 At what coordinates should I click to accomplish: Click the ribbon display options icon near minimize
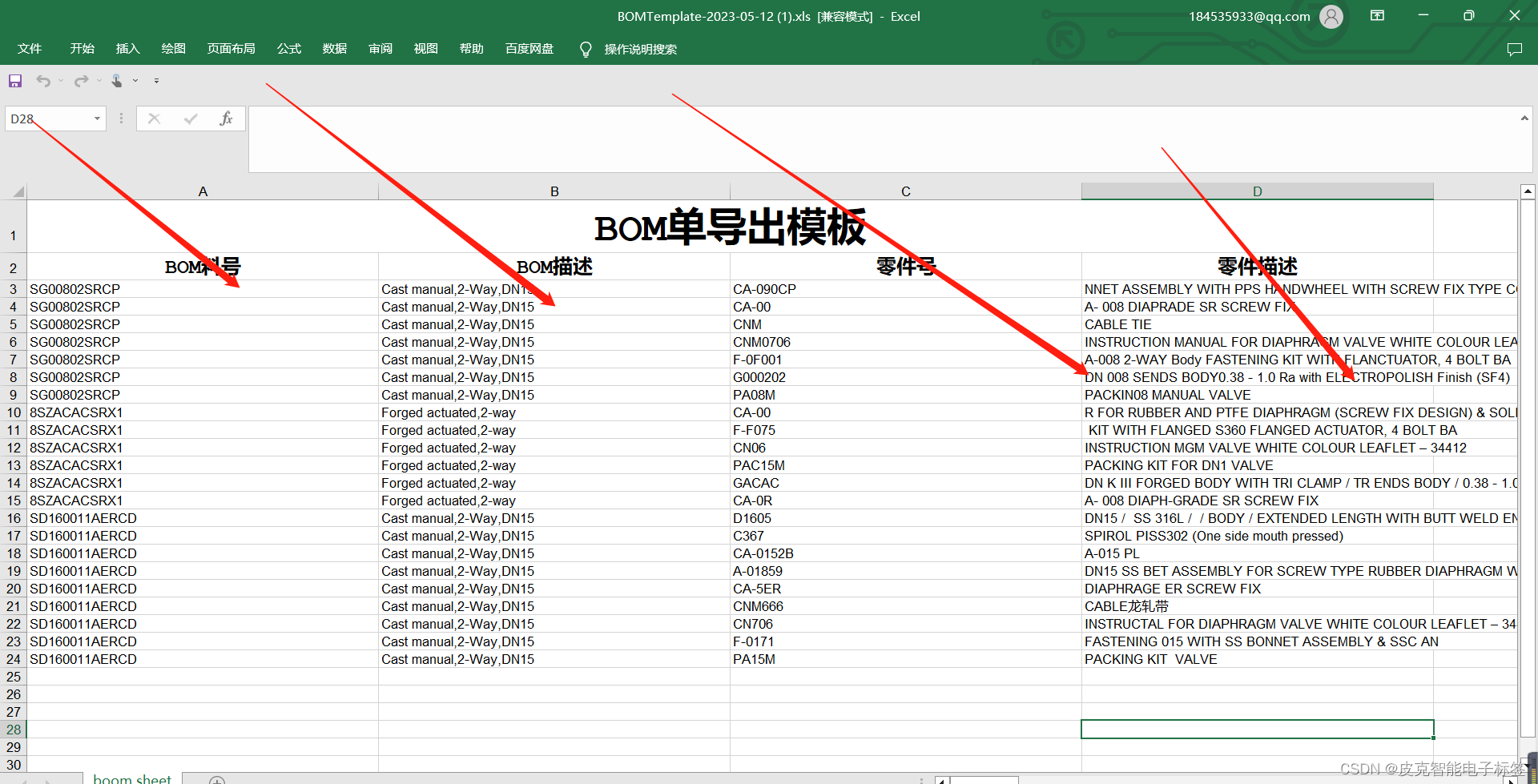(x=1377, y=16)
